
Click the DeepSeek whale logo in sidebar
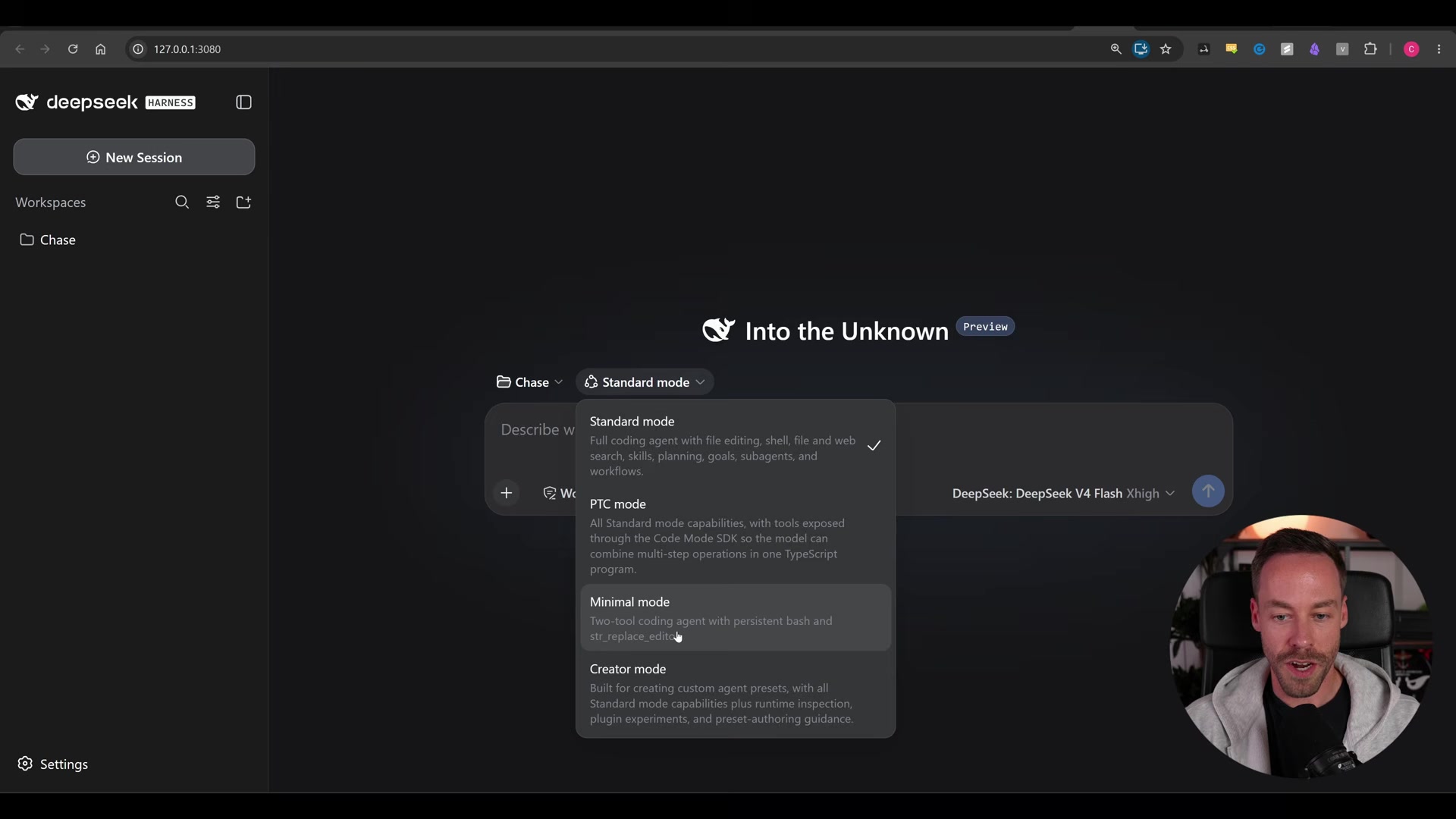(x=27, y=102)
